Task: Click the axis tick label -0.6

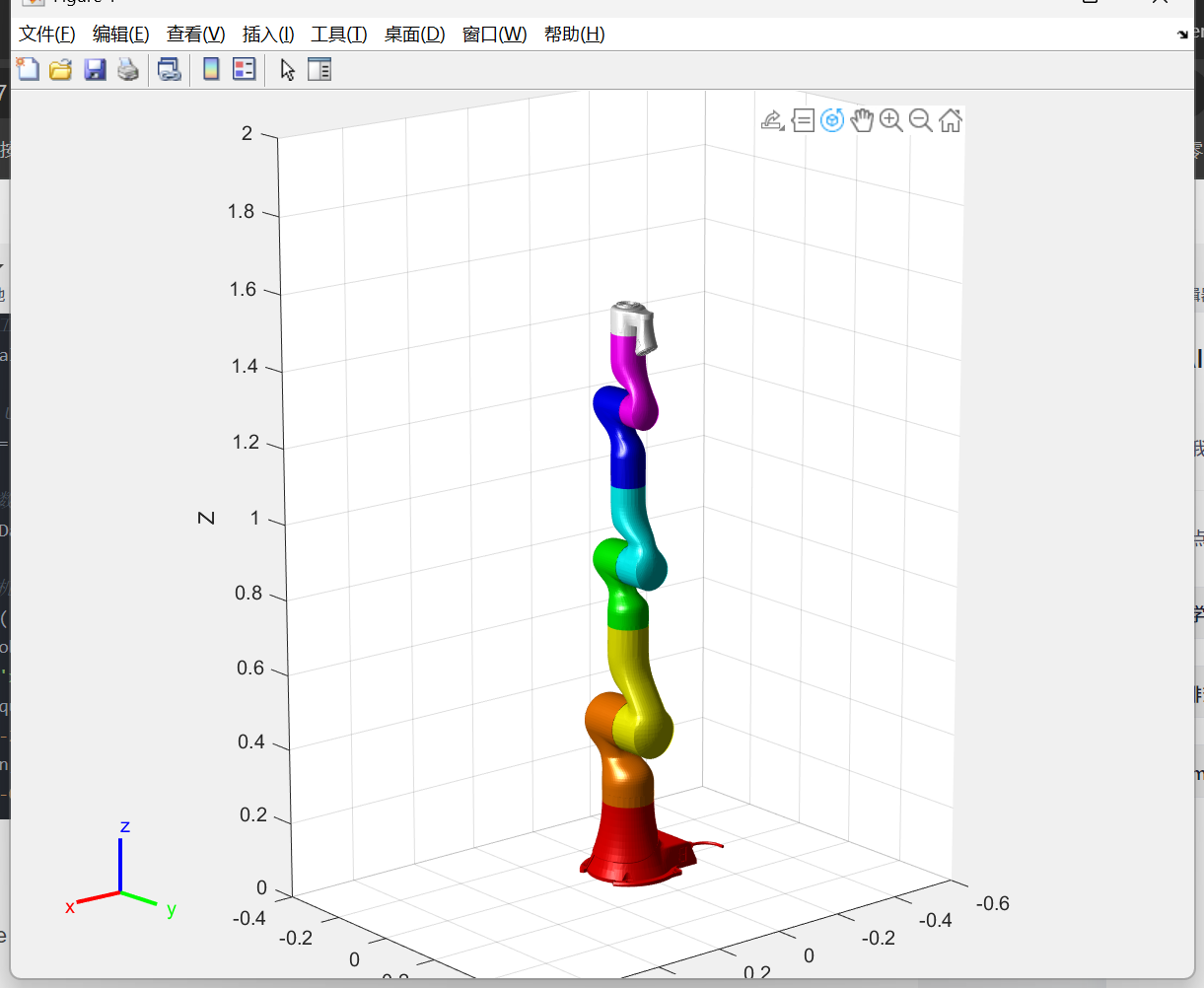Action: 992,903
